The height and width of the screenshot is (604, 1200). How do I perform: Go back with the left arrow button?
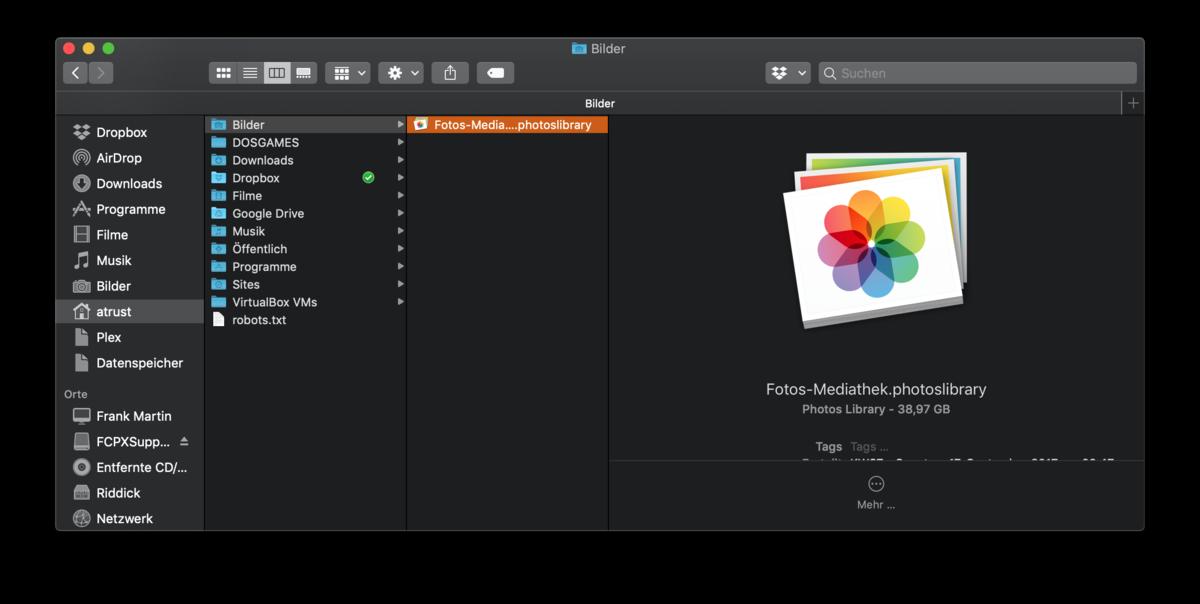[75, 73]
